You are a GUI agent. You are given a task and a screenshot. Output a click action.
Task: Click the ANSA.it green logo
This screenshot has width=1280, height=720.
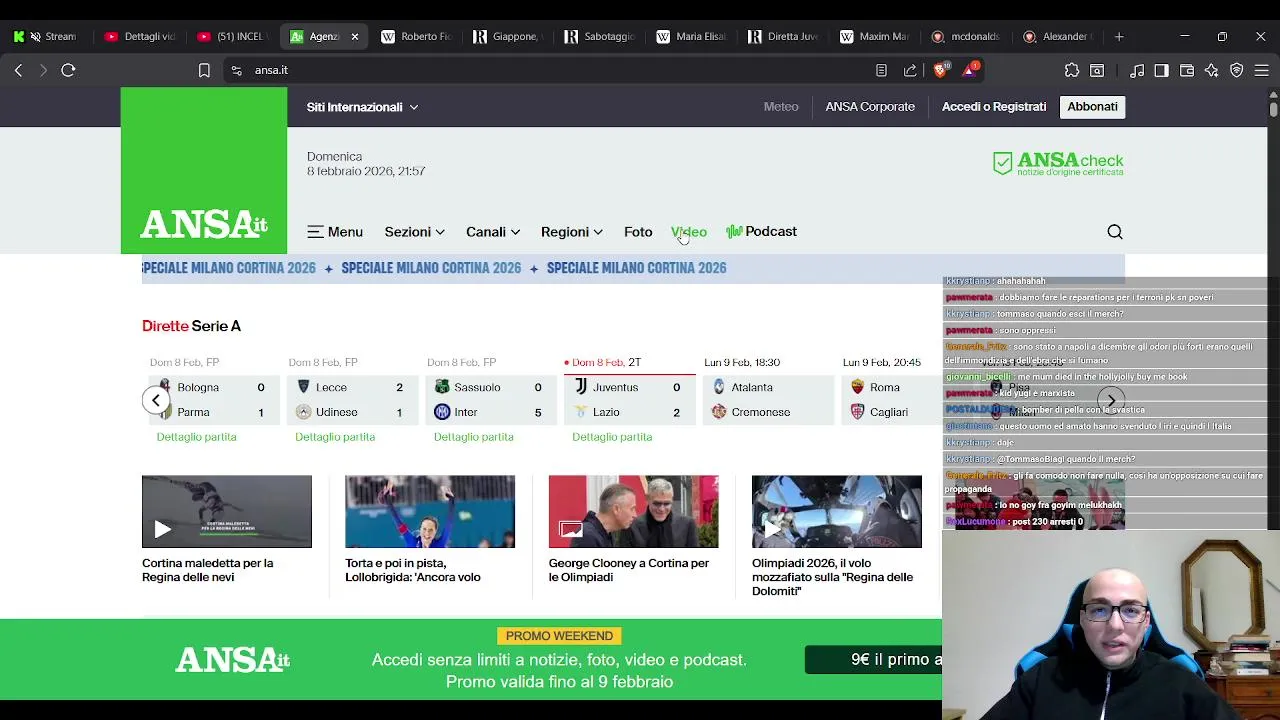204,171
